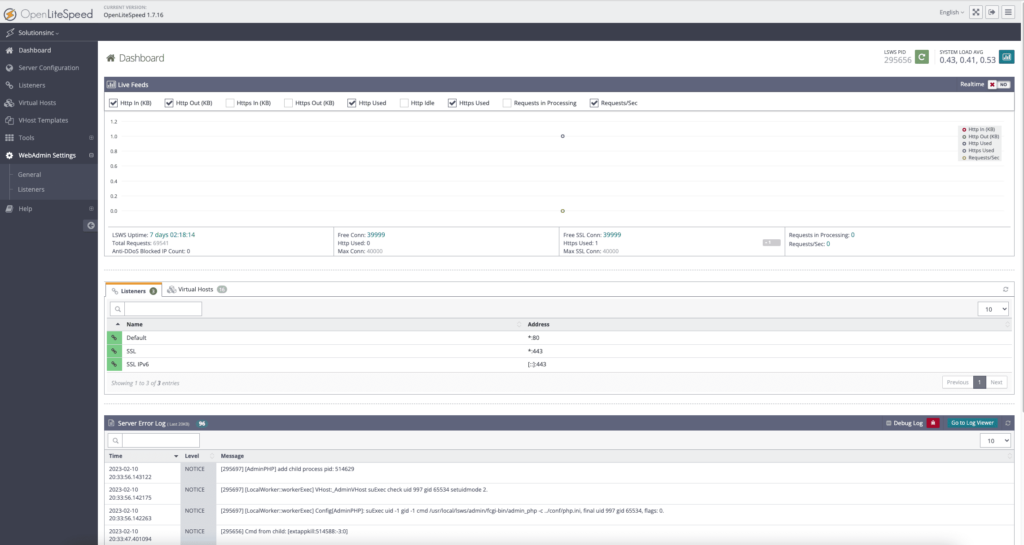Open Server Configuration in sidebar

tap(48, 68)
